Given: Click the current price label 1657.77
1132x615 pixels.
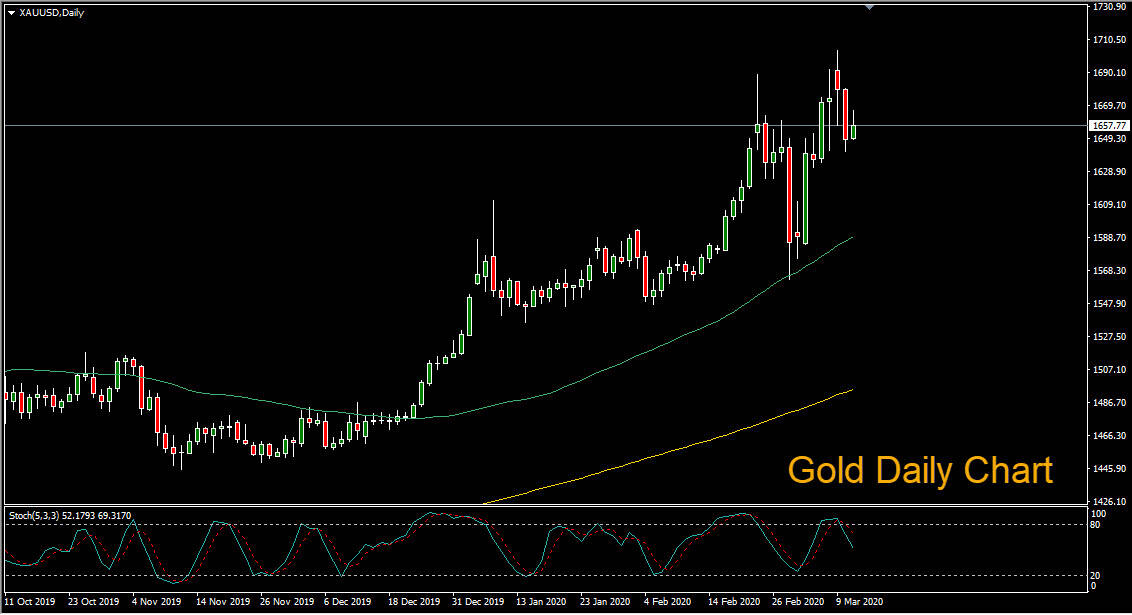Looking at the screenshot, I should 1109,126.
